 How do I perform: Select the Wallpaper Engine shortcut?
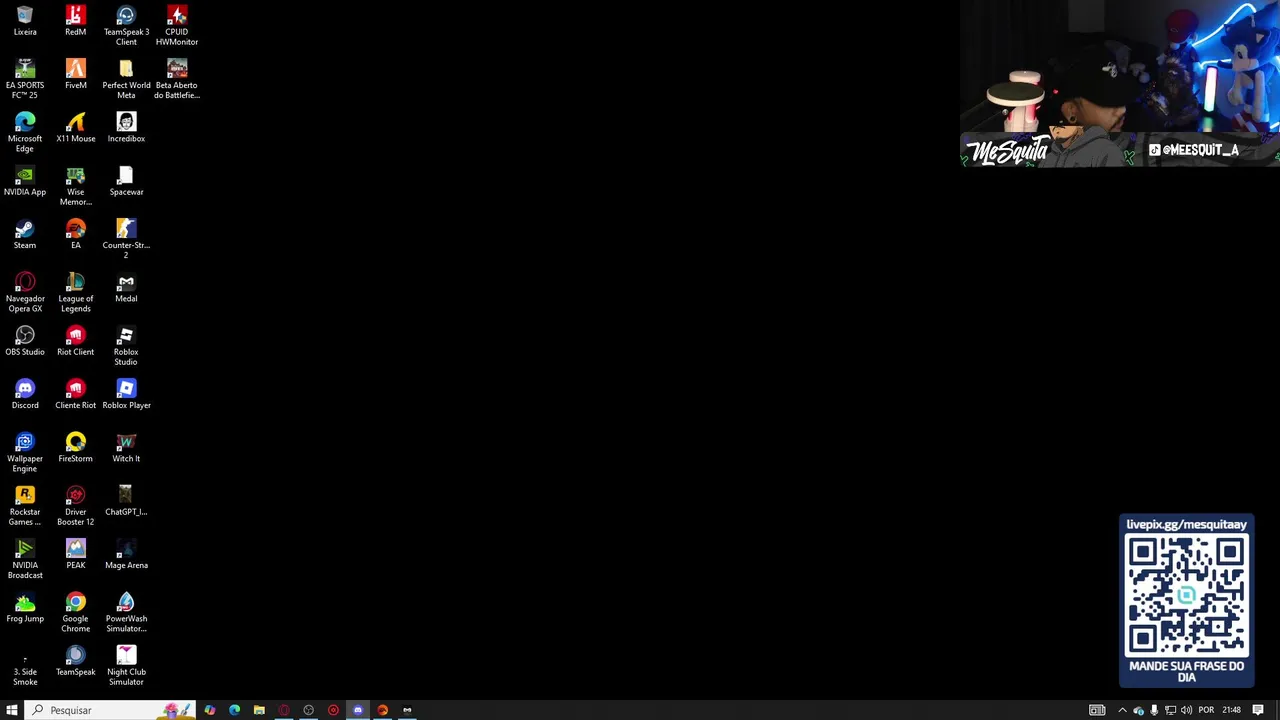[25, 452]
